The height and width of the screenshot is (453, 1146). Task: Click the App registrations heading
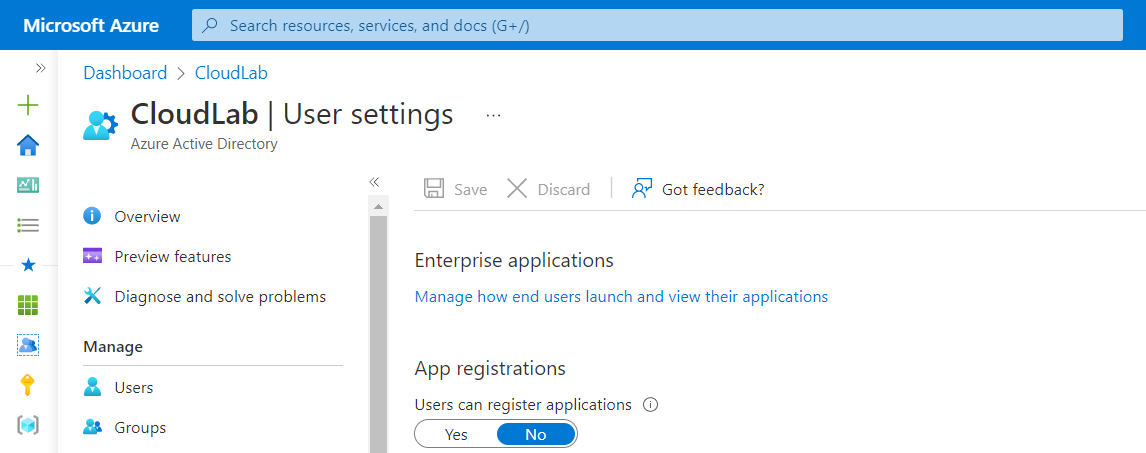pyautogui.click(x=490, y=368)
